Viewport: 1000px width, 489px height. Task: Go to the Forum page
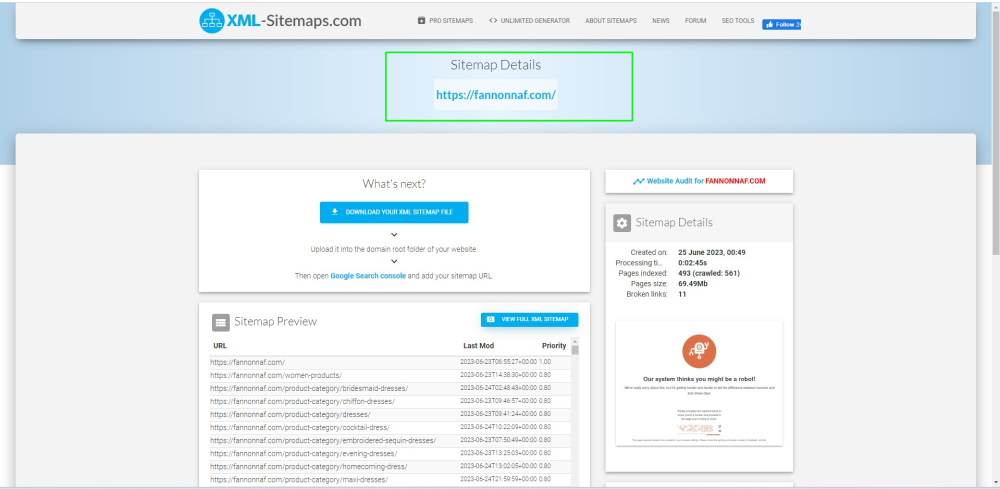(695, 20)
